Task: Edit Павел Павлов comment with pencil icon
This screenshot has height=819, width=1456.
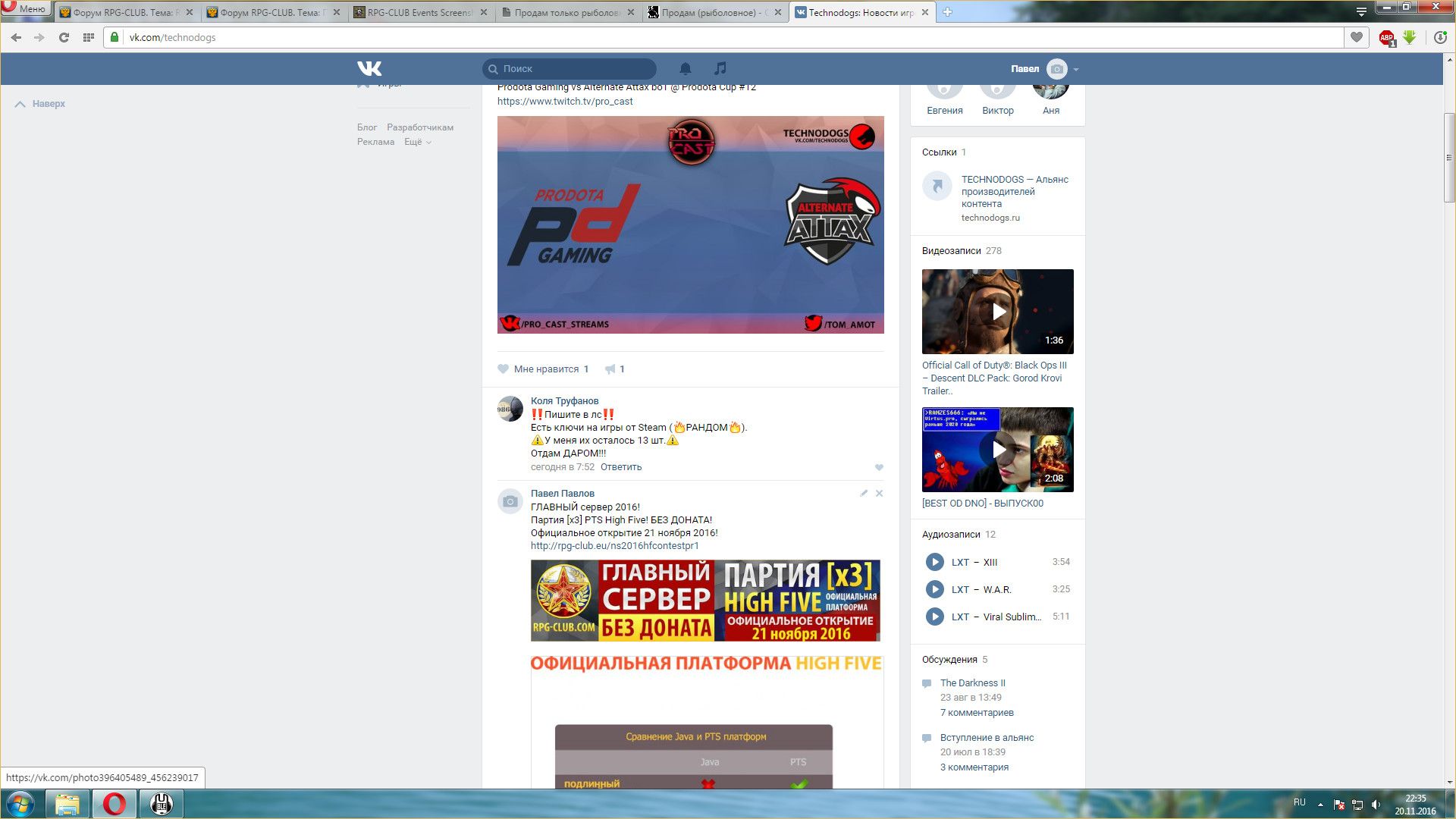Action: tap(863, 494)
